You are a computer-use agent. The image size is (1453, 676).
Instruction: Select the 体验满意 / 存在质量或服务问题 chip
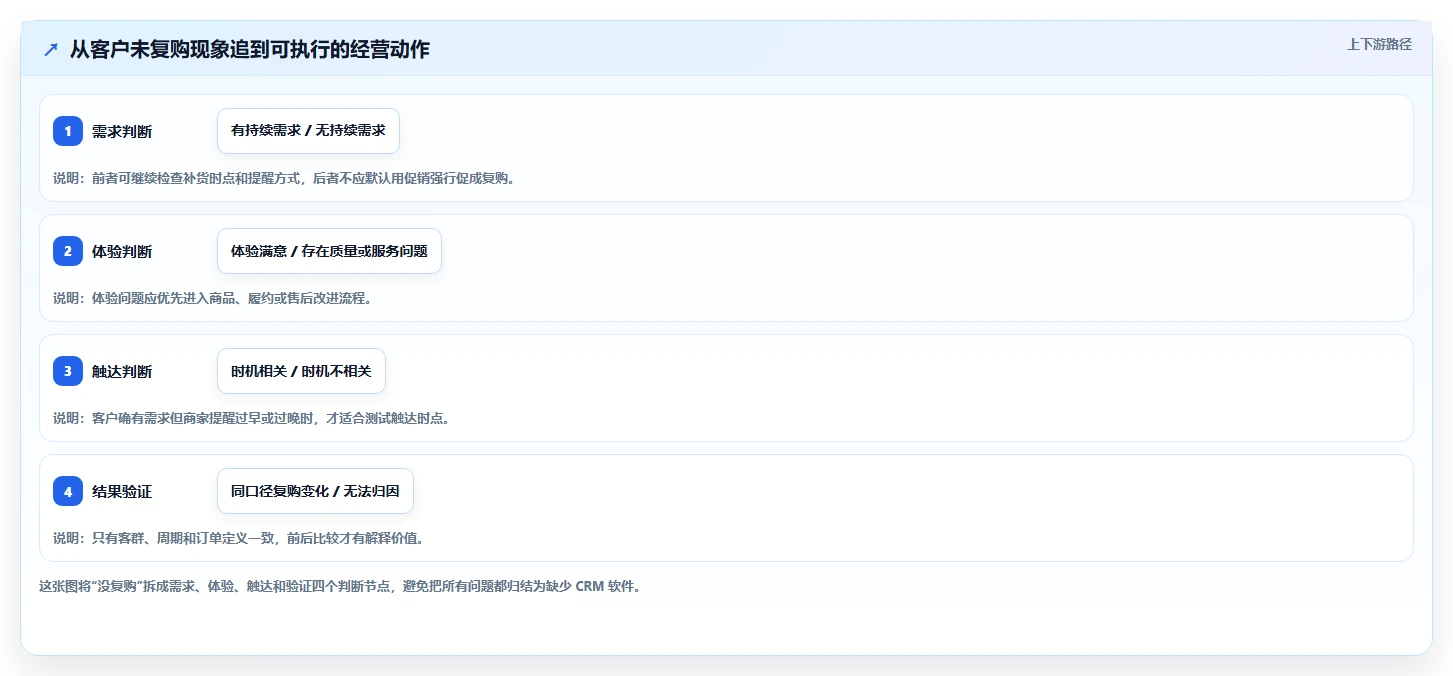click(329, 251)
